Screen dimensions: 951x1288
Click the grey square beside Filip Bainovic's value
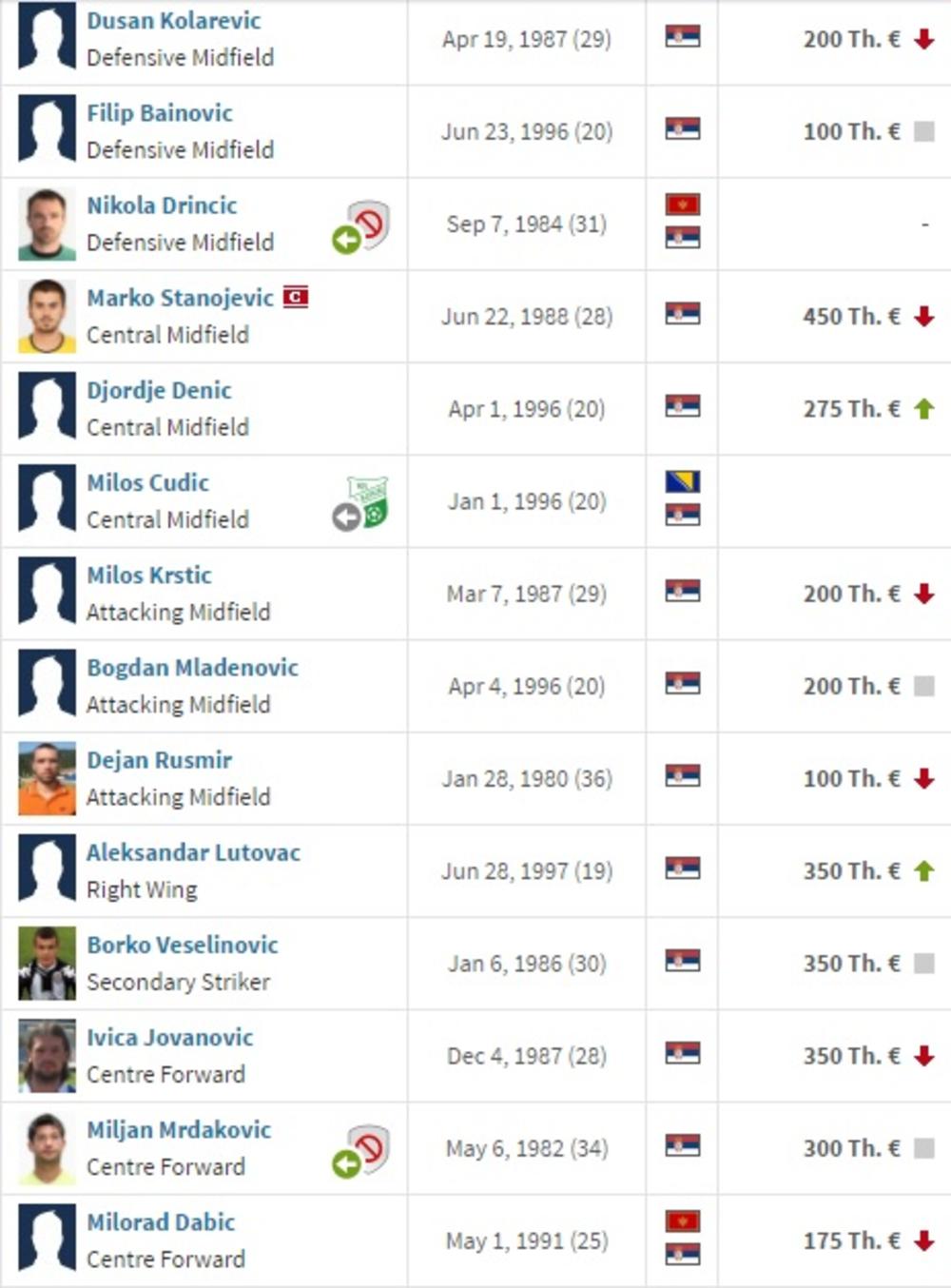pyautogui.click(x=923, y=131)
